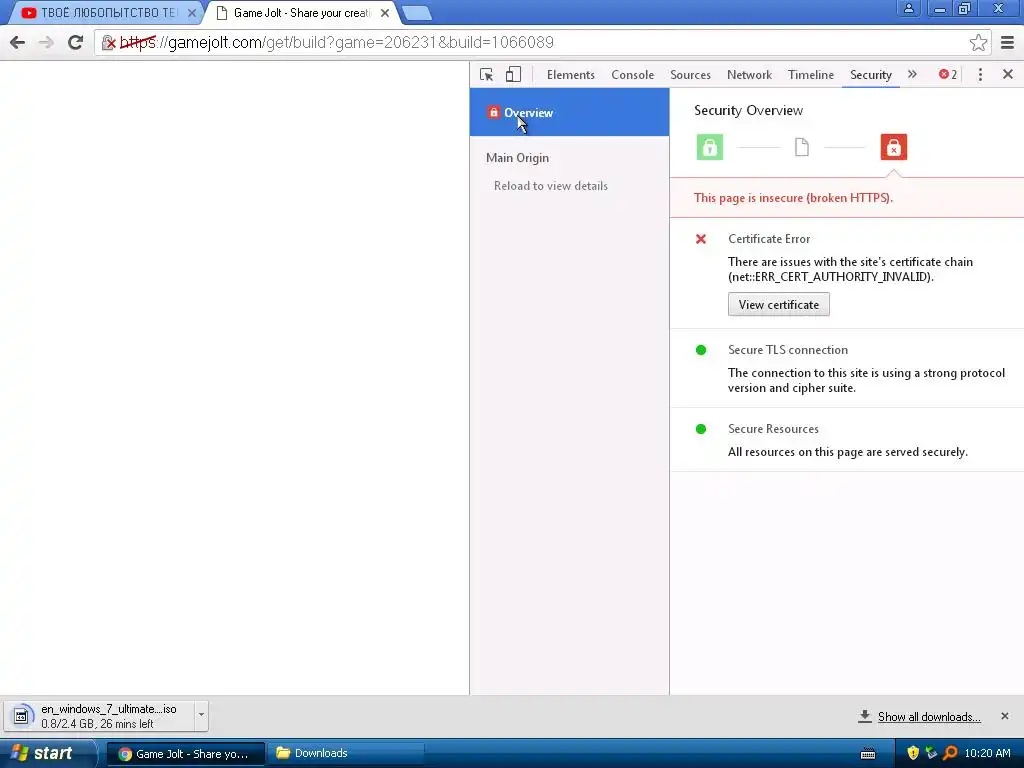Image resolution: width=1024 pixels, height=768 pixels.
Task: Select Overview in the security sidebar
Action: pos(569,112)
